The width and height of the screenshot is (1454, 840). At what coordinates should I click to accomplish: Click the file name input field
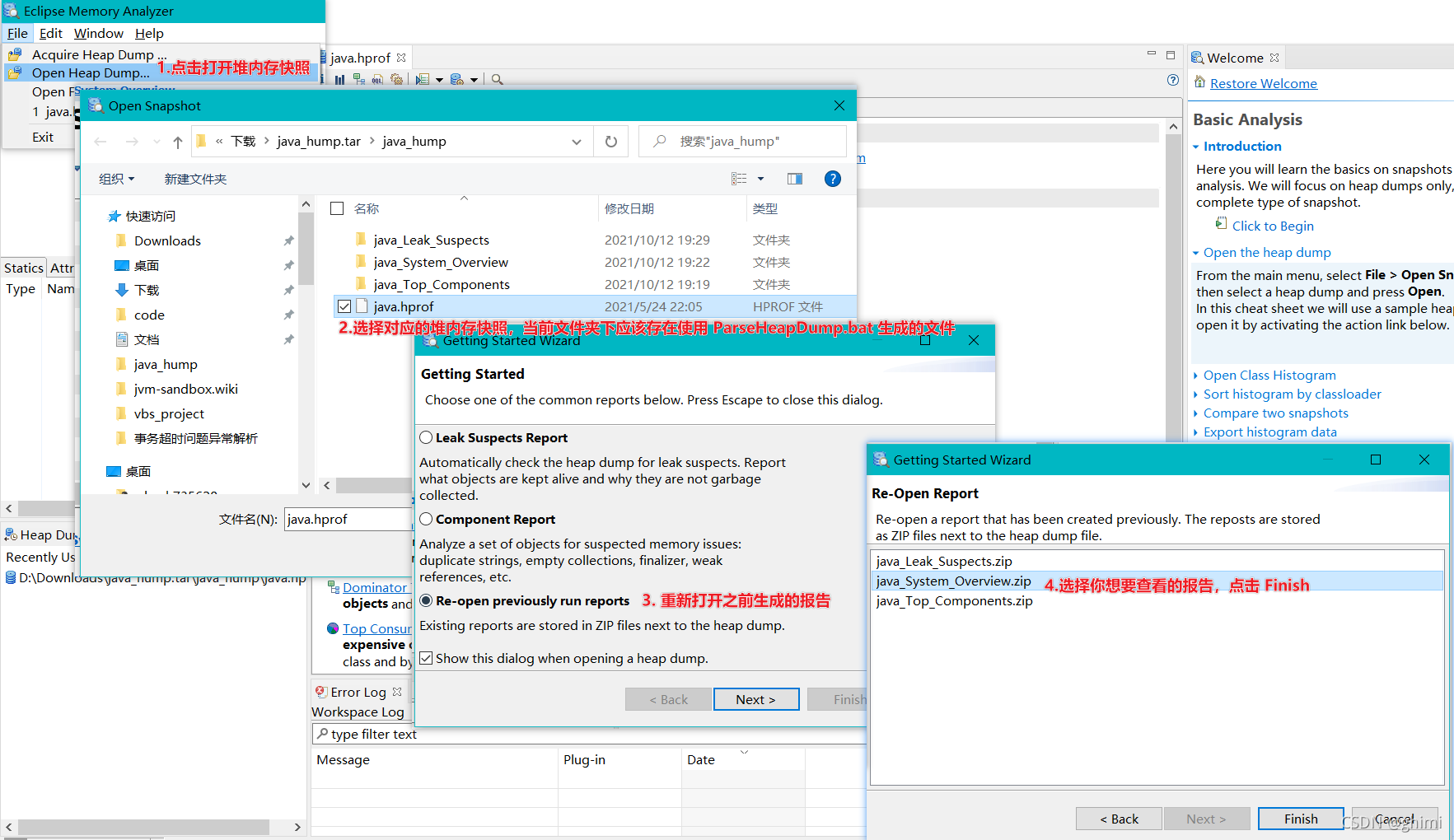348,519
